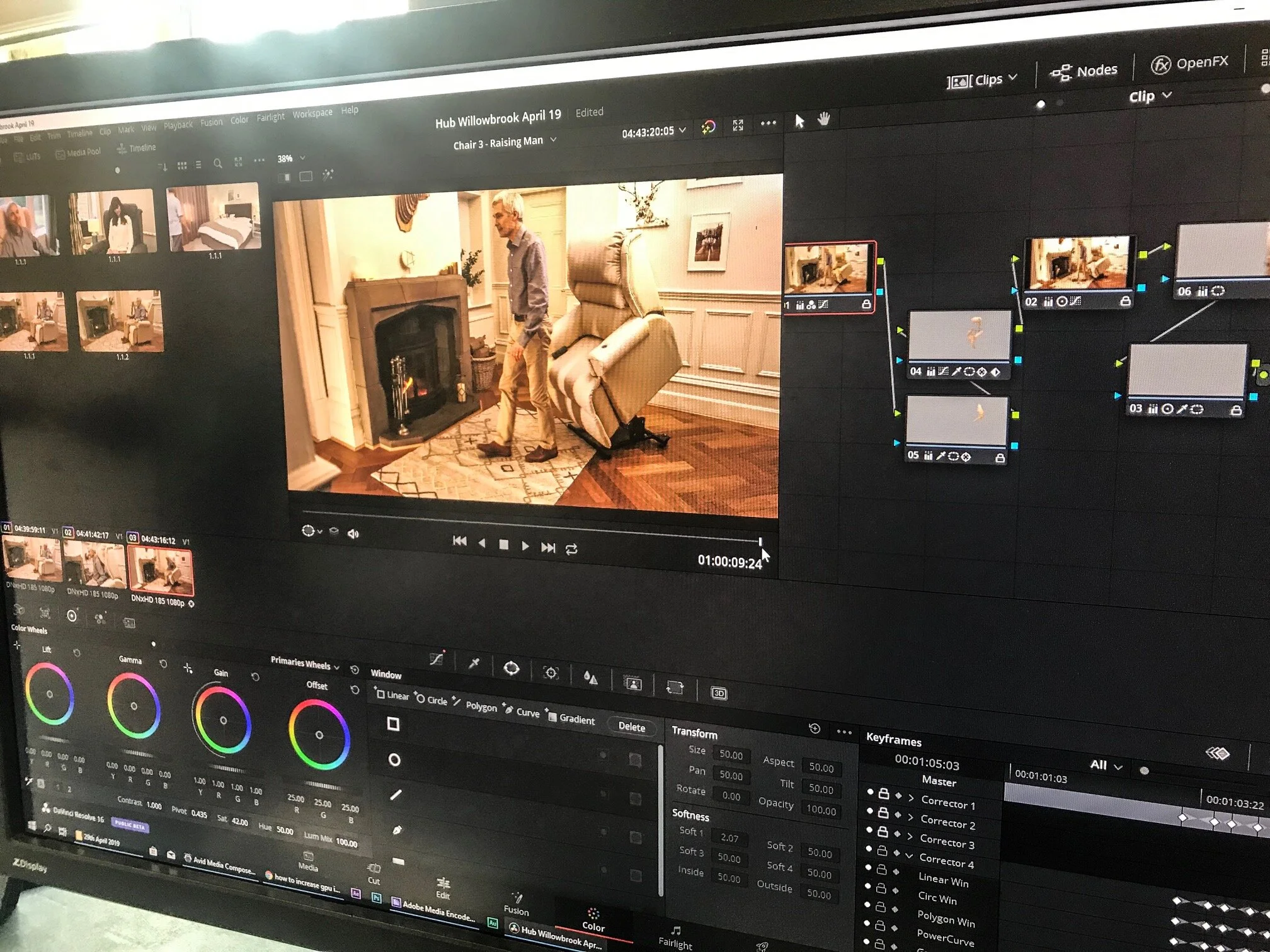This screenshot has width=1270, height=952.
Task: Toggle full screen viewer icon
Action: pos(738,125)
